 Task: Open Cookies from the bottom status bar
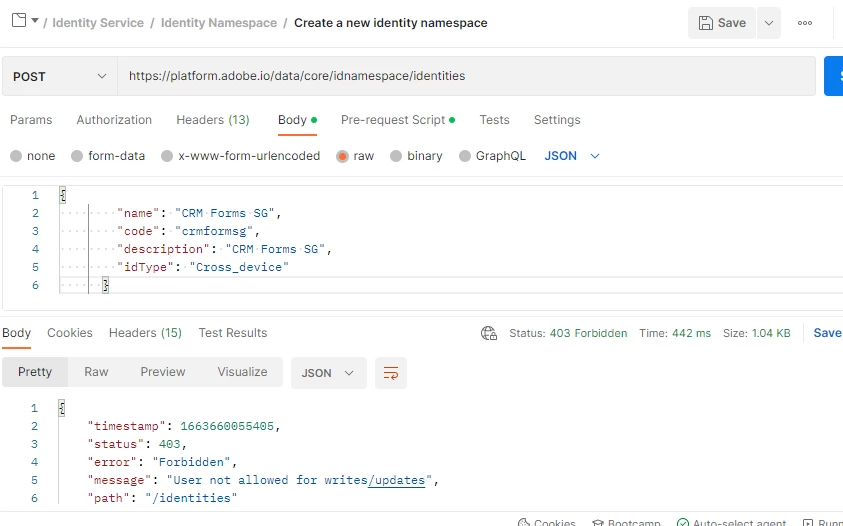point(547,522)
